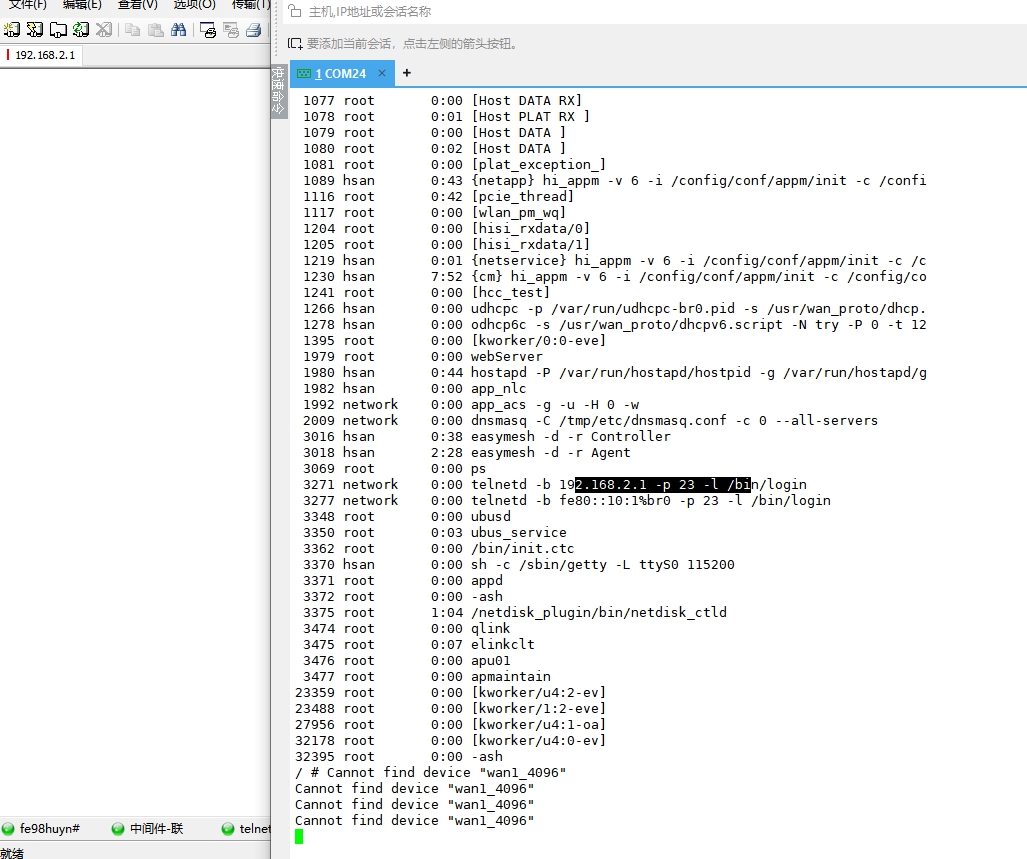This screenshot has width=1027, height=859.
Task: Click the Find binoculars icon
Action: coord(178,30)
